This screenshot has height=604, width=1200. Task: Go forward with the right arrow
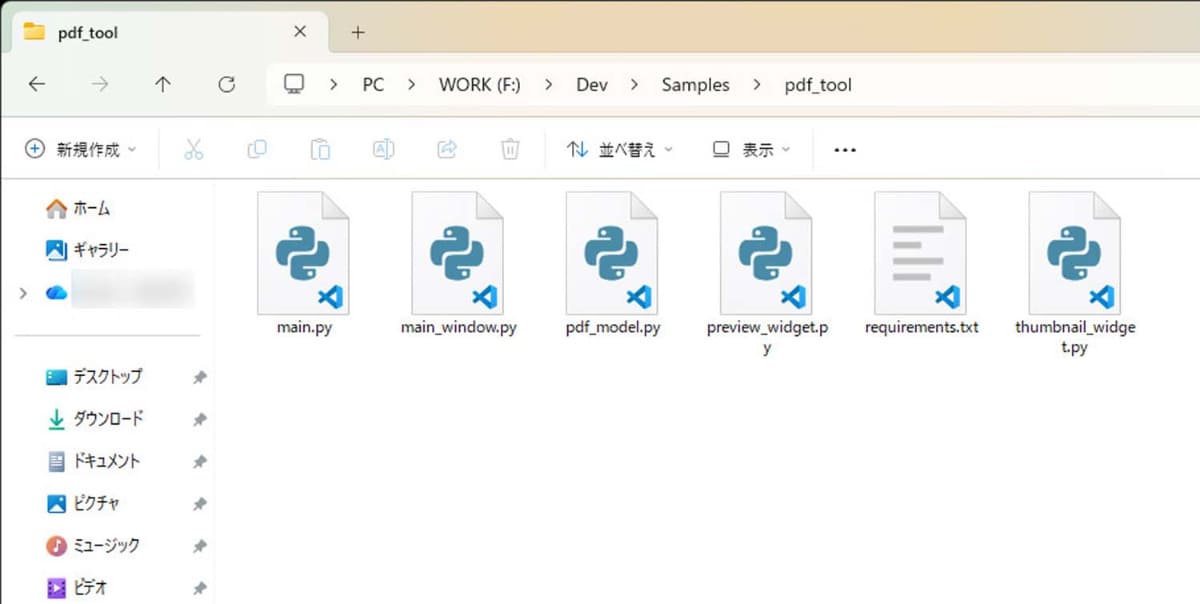[x=100, y=84]
